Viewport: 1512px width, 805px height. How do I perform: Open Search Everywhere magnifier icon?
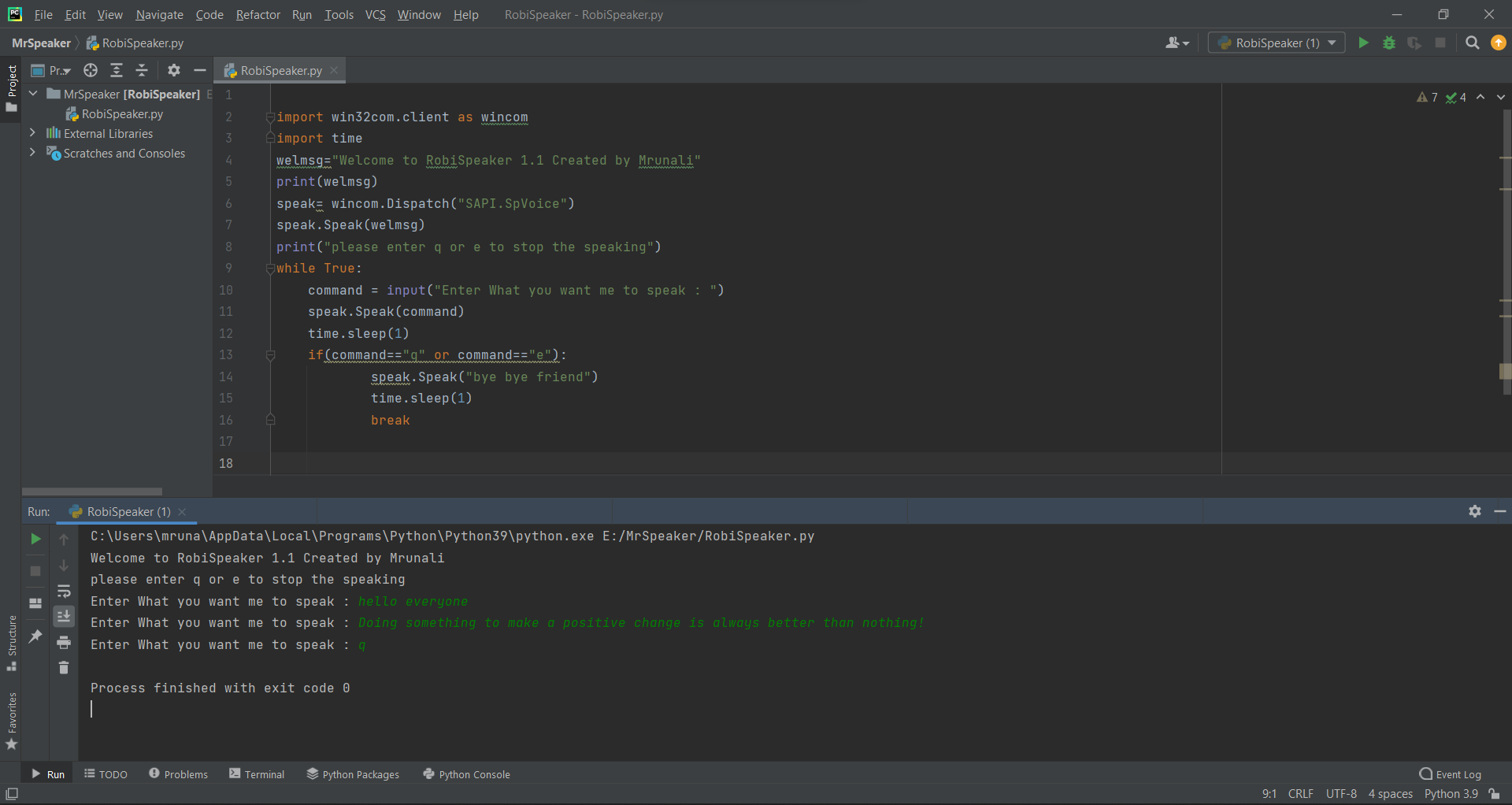1472,43
